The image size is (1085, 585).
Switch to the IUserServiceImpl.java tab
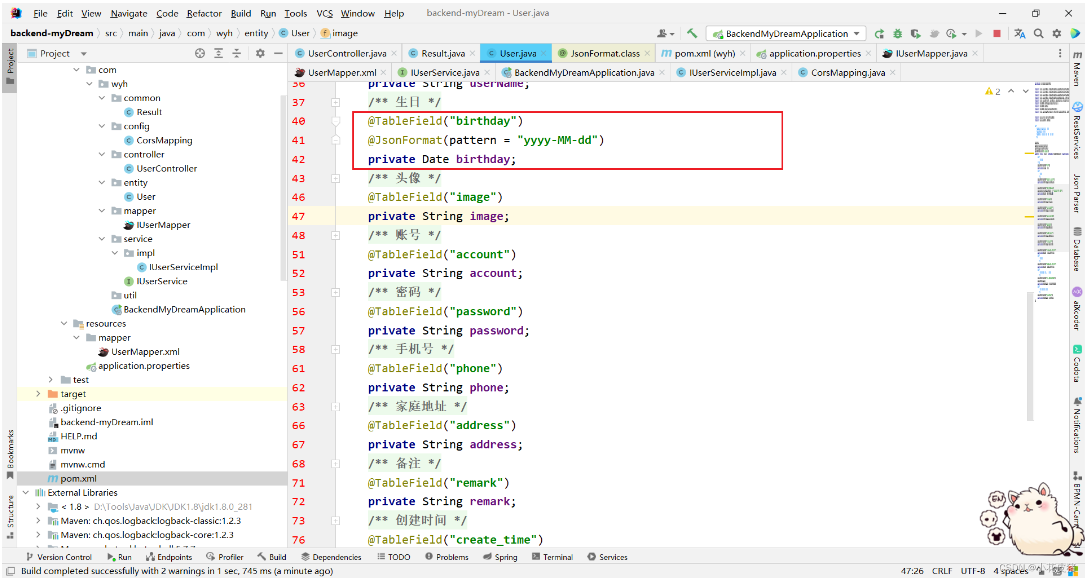coord(732,73)
